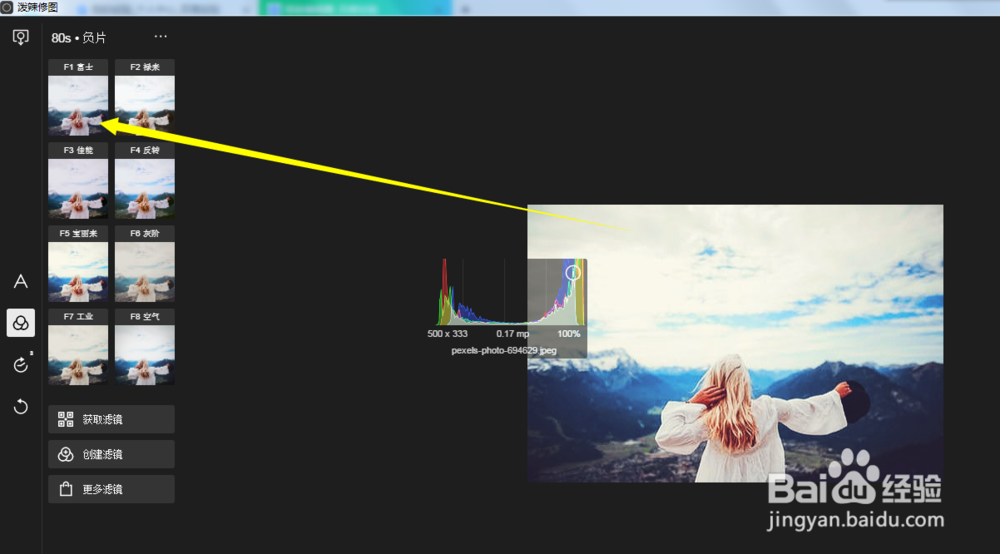
Task: Open the 80s • 负片 filter pack title
Action: (x=78, y=38)
